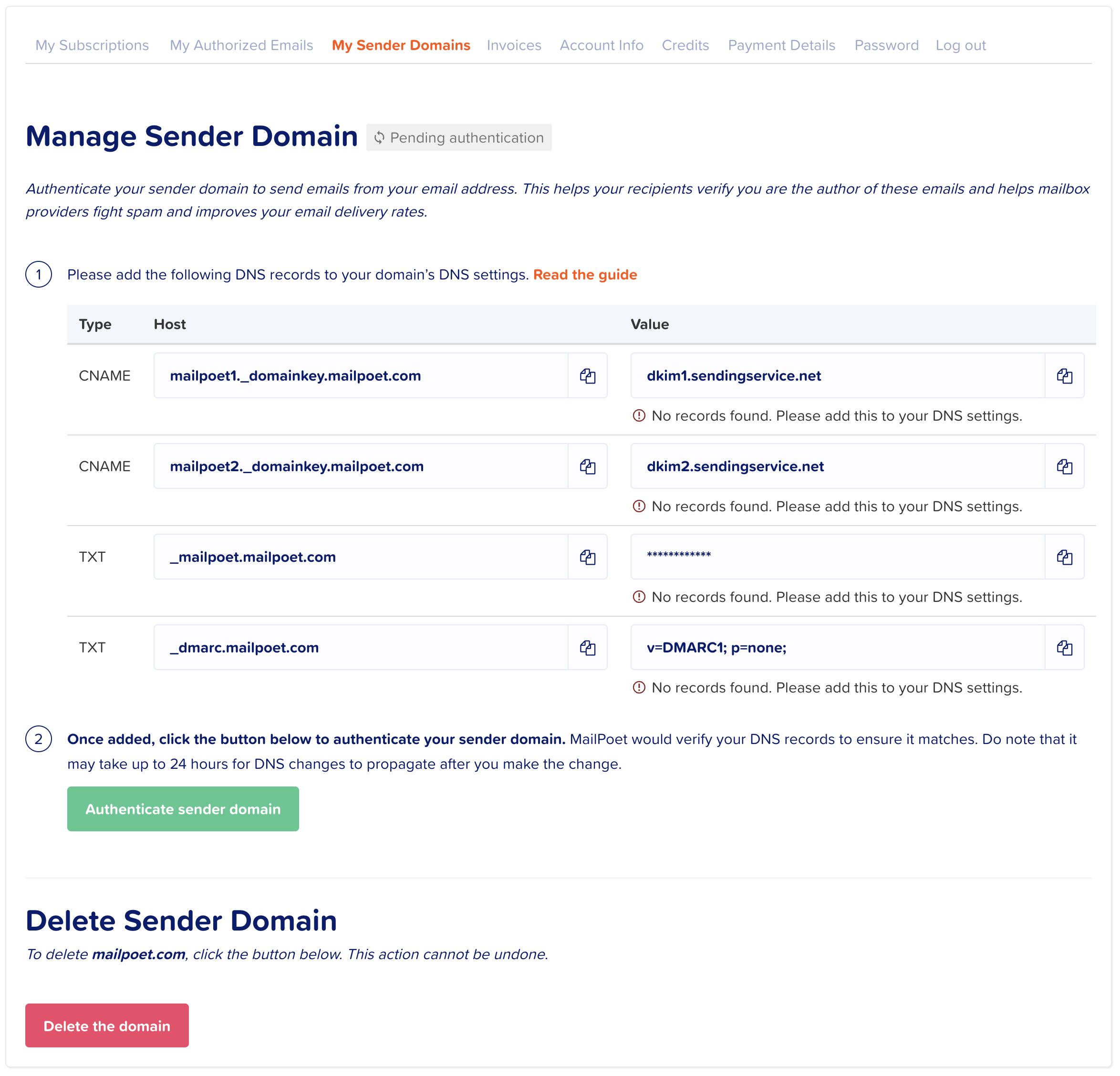Copy the mailpoet2._domainkey host value
Screen dimensions: 1120x1076
click(x=588, y=466)
